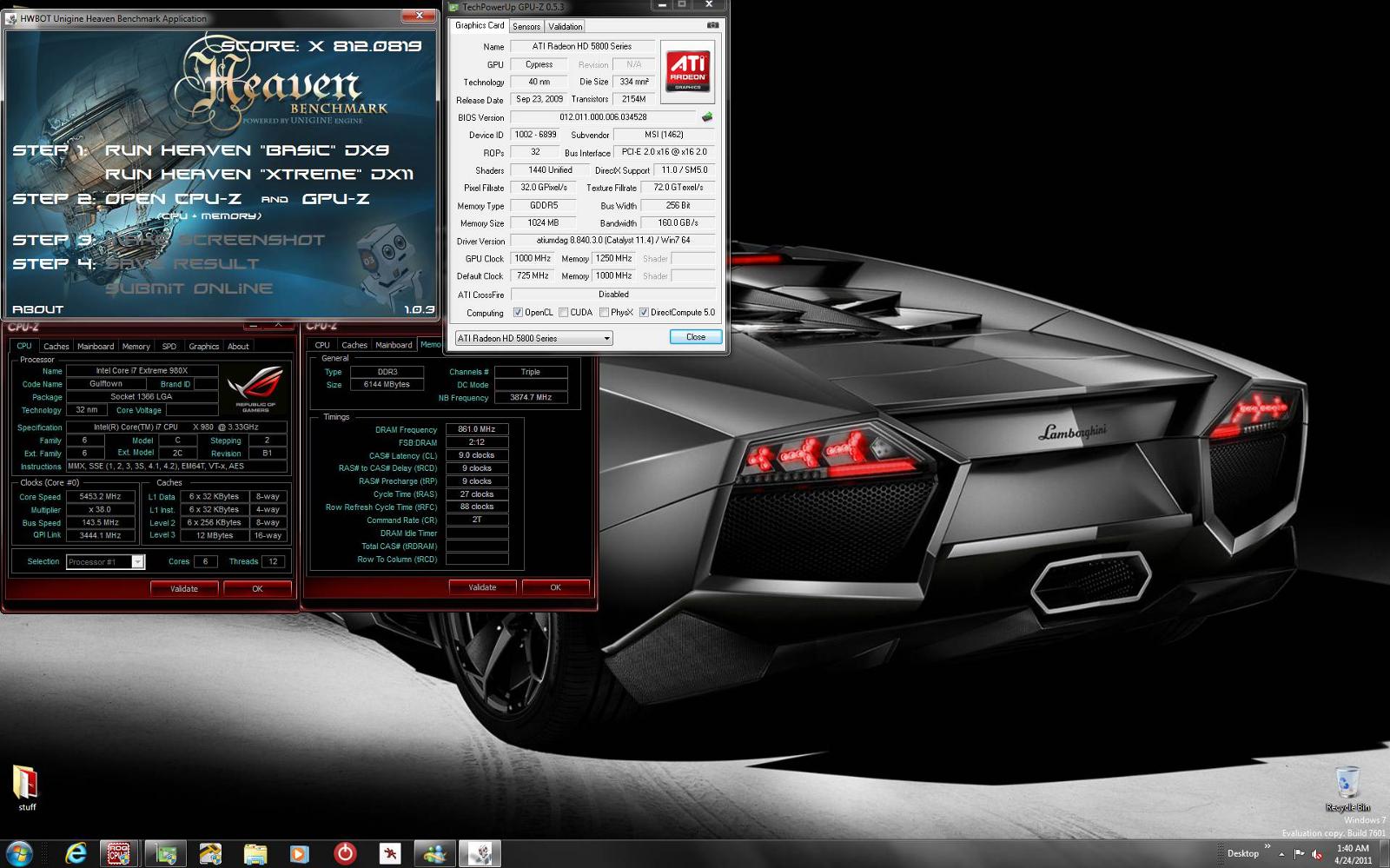Click OK in left CPU-Z window
The width and height of the screenshot is (1390, 868).
[257, 588]
